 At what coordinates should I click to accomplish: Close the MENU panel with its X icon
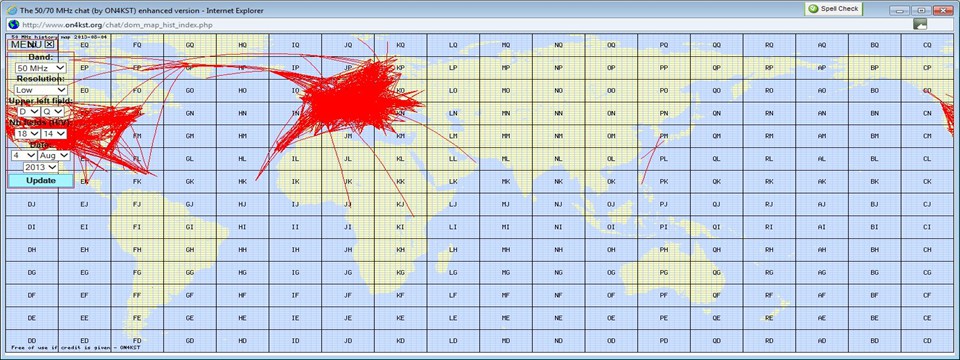[x=50, y=44]
